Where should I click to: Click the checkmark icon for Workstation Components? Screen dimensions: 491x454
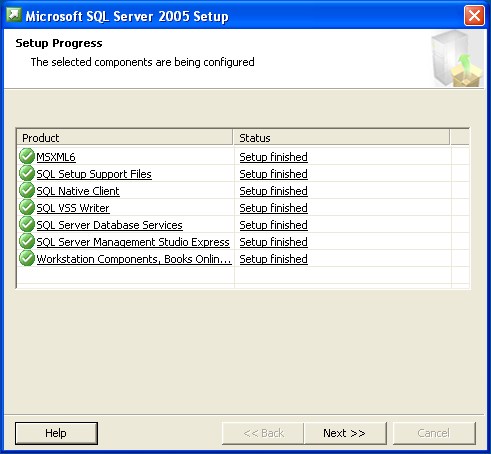(27, 258)
